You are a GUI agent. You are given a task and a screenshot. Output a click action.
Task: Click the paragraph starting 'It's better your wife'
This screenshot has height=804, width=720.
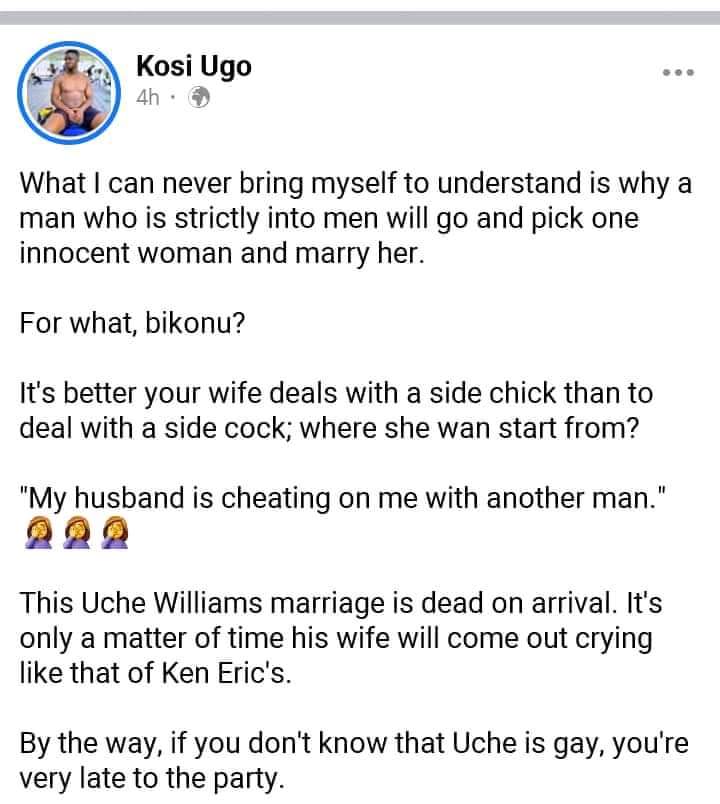click(336, 411)
